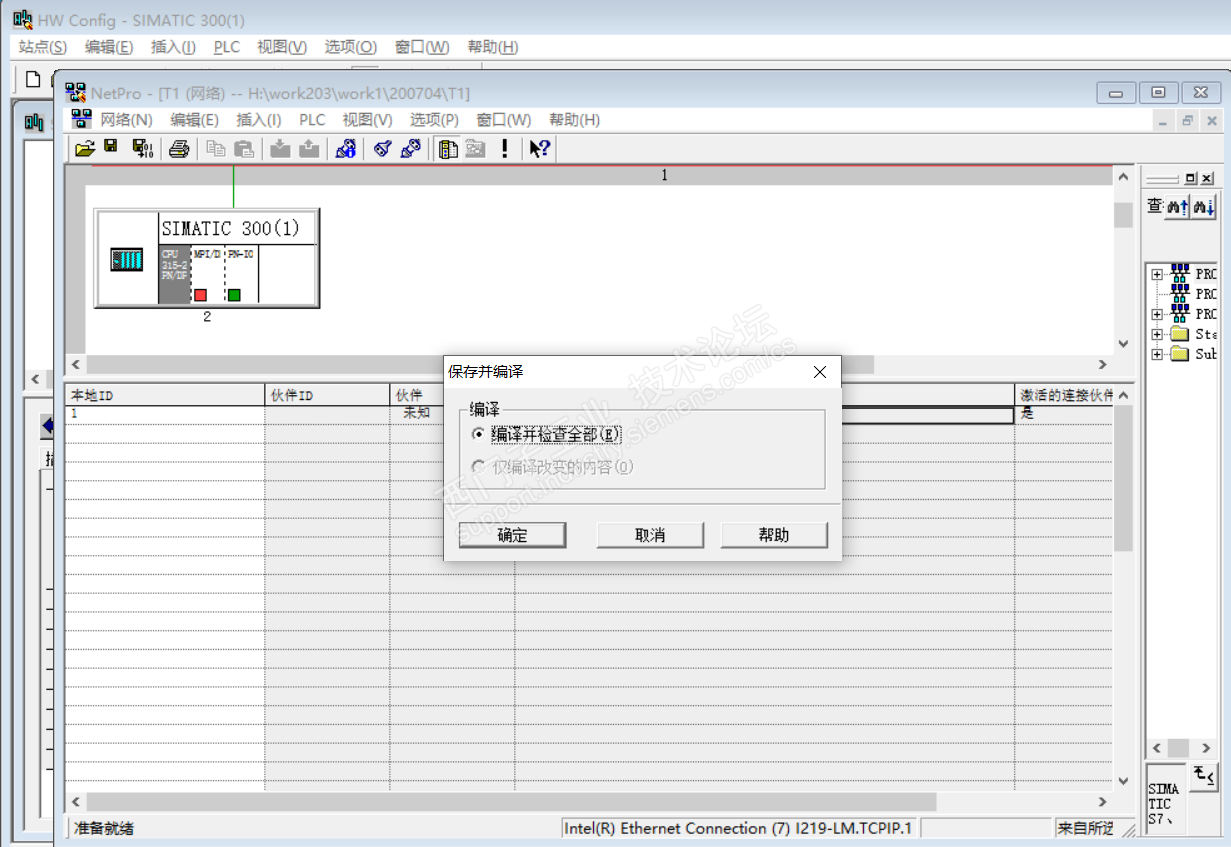Screen dimensions: 1231x847
Task: Open the 插入(I) menu in NetPro
Action: pos(258,119)
